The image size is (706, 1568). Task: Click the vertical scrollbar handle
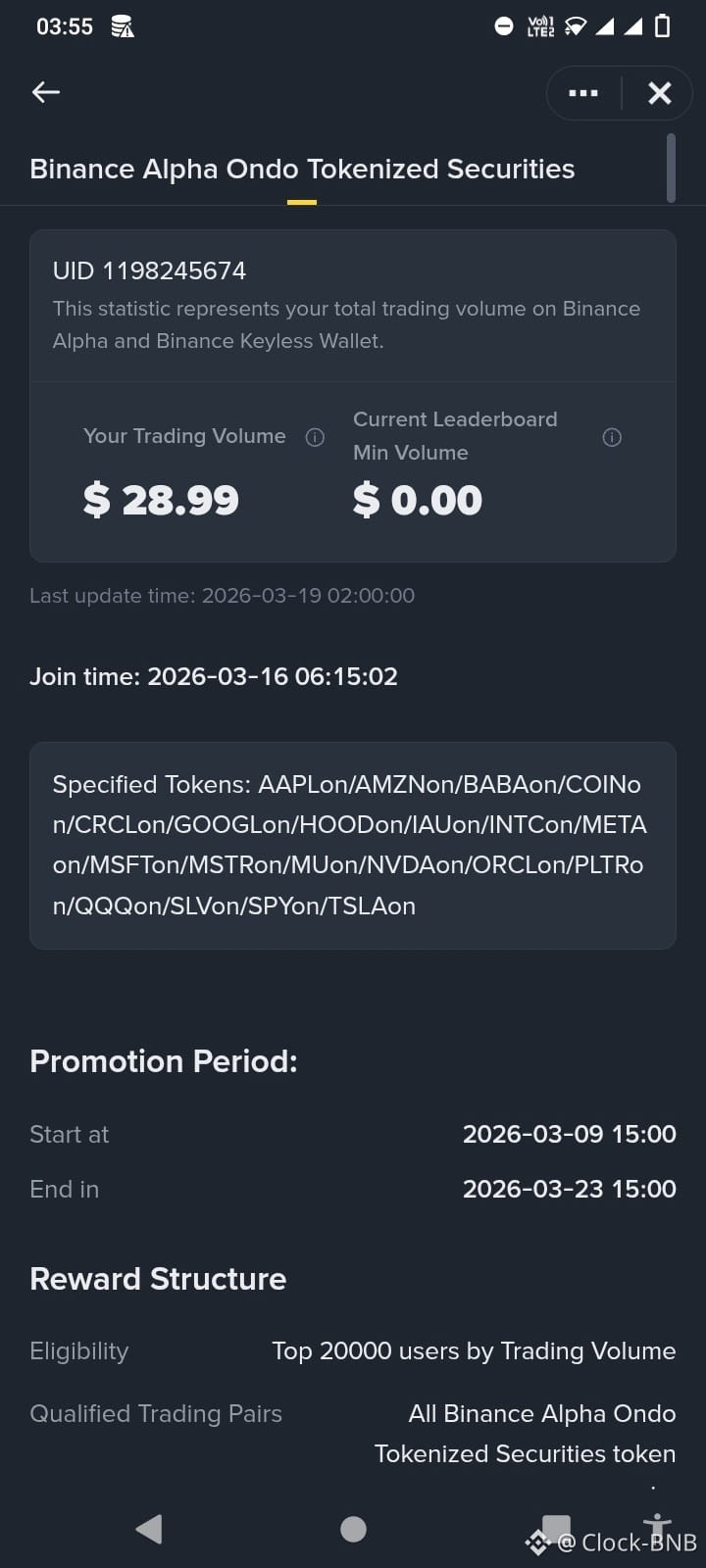click(671, 169)
